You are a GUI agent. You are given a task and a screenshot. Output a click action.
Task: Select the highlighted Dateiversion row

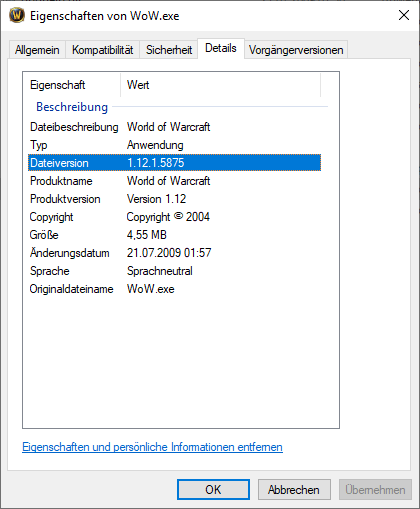click(174, 163)
